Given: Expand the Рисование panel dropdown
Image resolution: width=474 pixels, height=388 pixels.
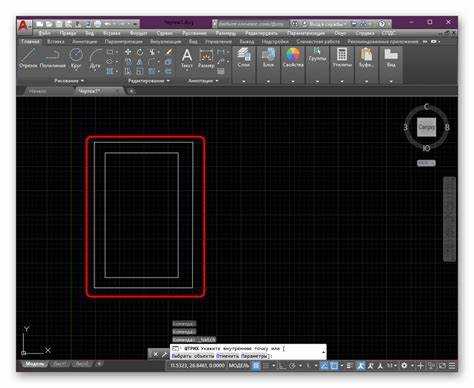Looking at the screenshot, I should point(69,81).
